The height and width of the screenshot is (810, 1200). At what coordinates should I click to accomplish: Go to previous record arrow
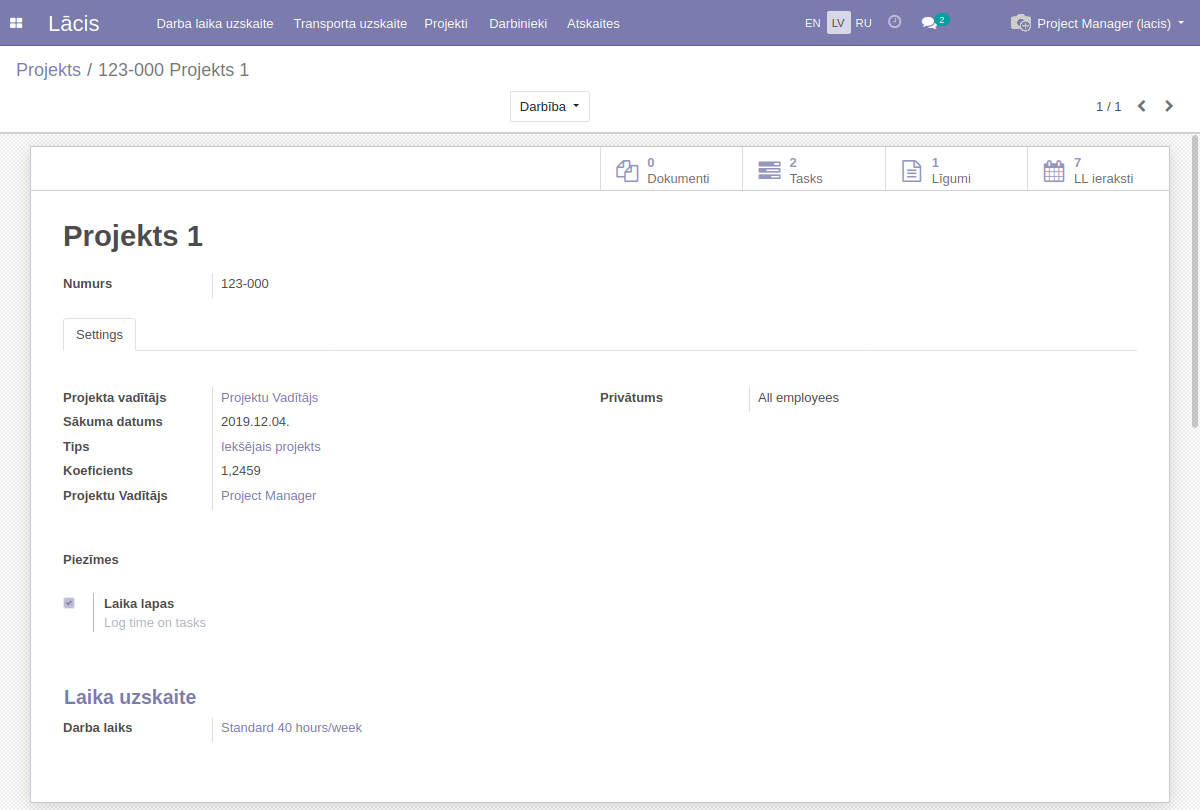click(x=1141, y=106)
